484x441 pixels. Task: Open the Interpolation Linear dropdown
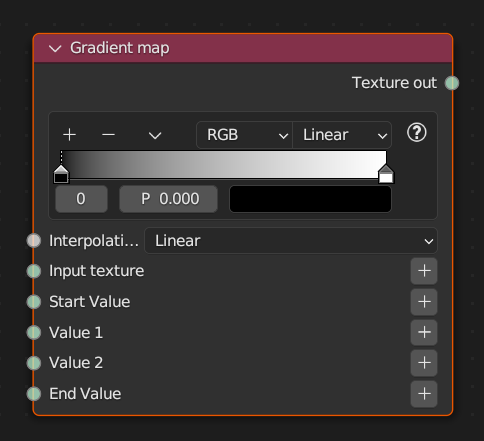pyautogui.click(x=291, y=241)
